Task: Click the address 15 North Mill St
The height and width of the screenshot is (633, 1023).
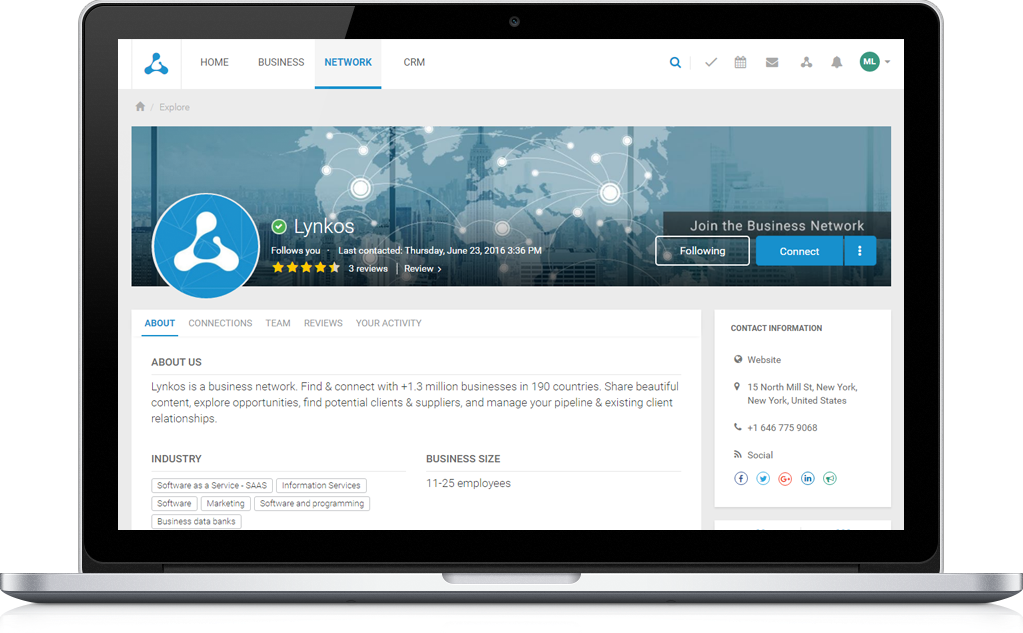Action: click(802, 394)
